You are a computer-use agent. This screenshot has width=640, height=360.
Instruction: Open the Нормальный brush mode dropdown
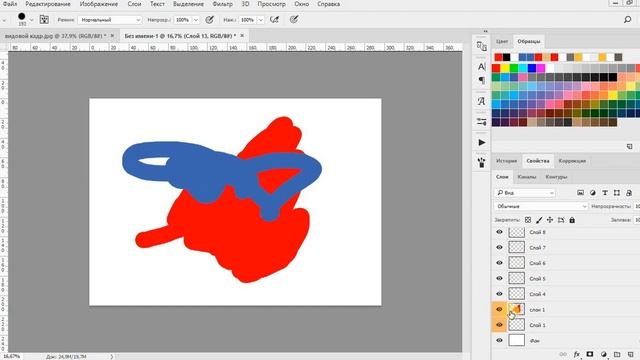(x=110, y=20)
